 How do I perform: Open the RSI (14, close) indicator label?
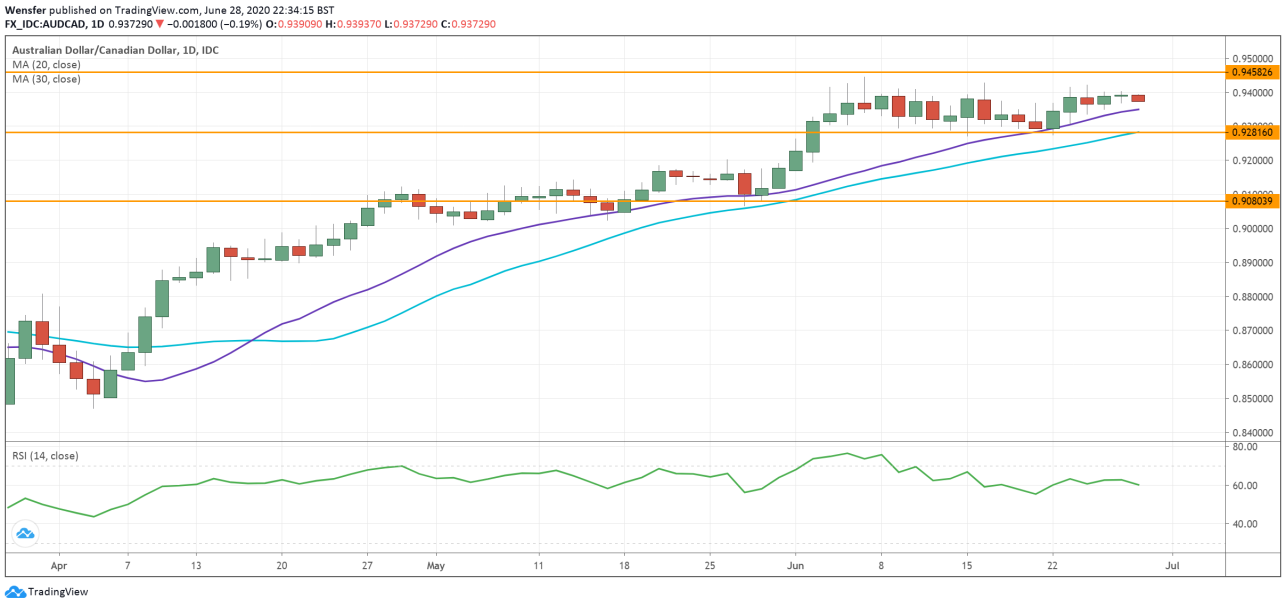[x=44, y=454]
